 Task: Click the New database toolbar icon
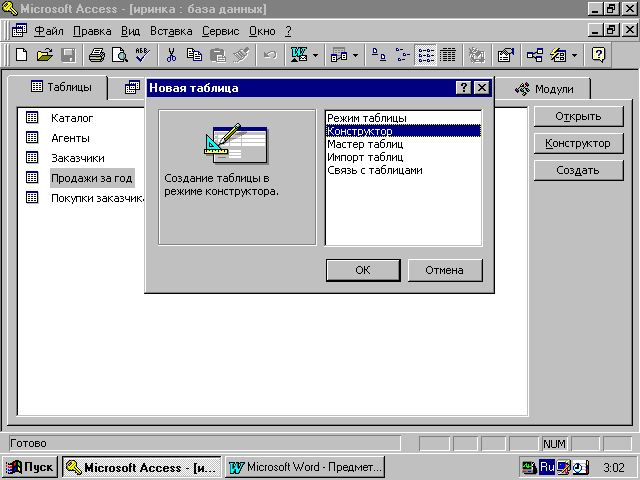tap(21, 55)
